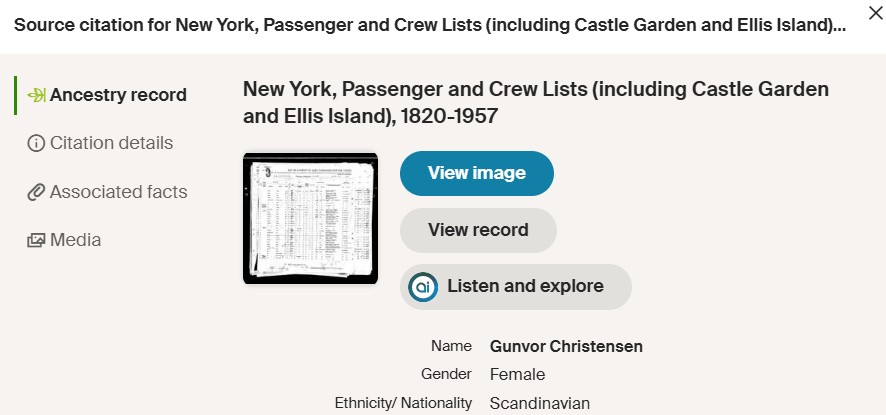Start Listen and explore

tap(525, 287)
